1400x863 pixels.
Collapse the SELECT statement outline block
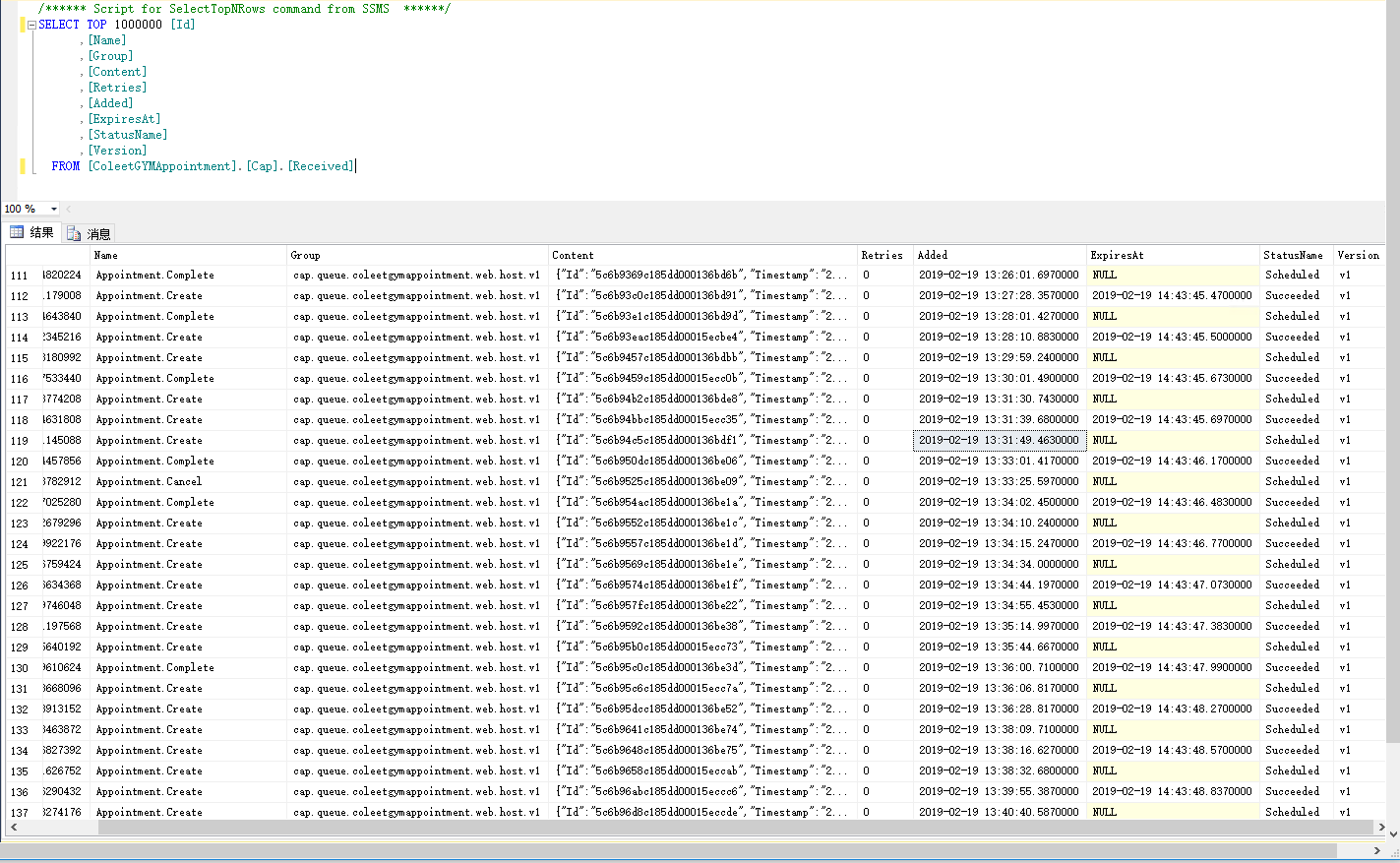coord(31,26)
